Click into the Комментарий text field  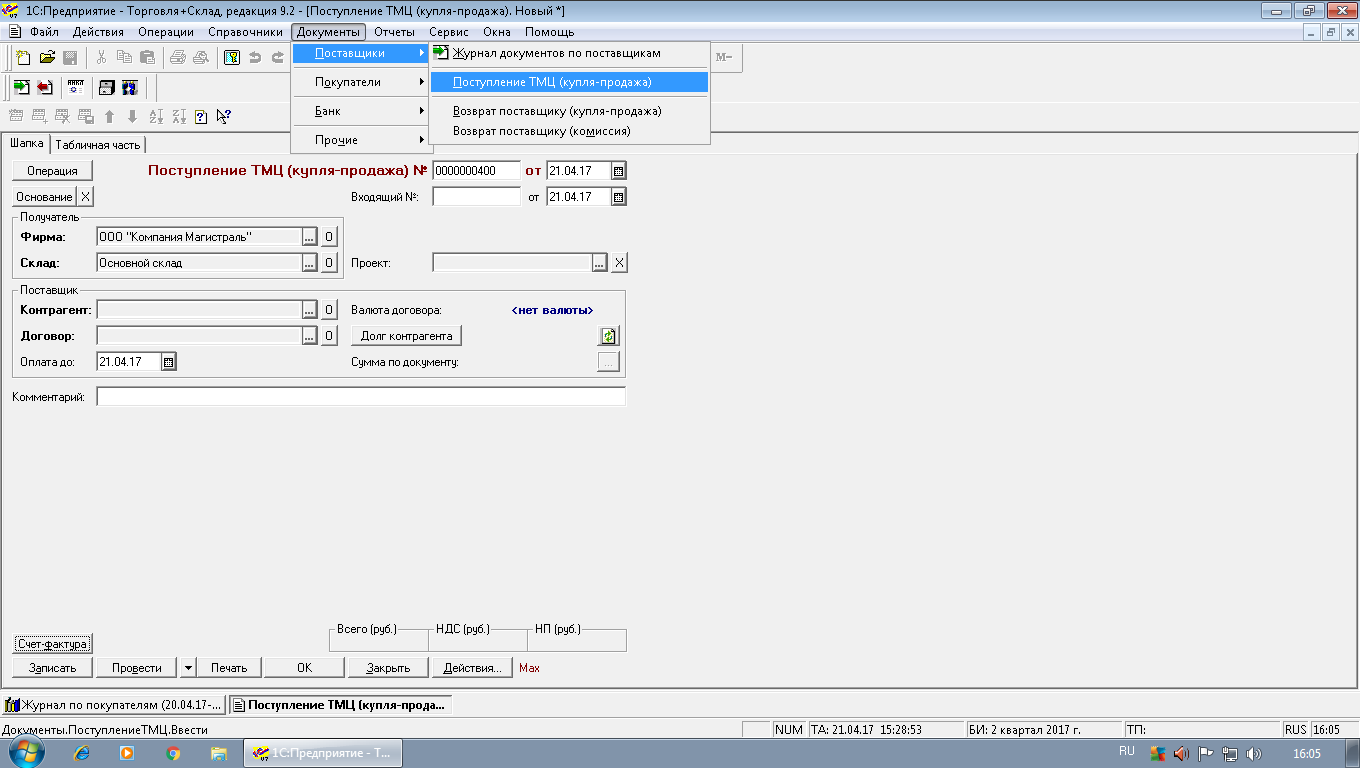(x=360, y=398)
